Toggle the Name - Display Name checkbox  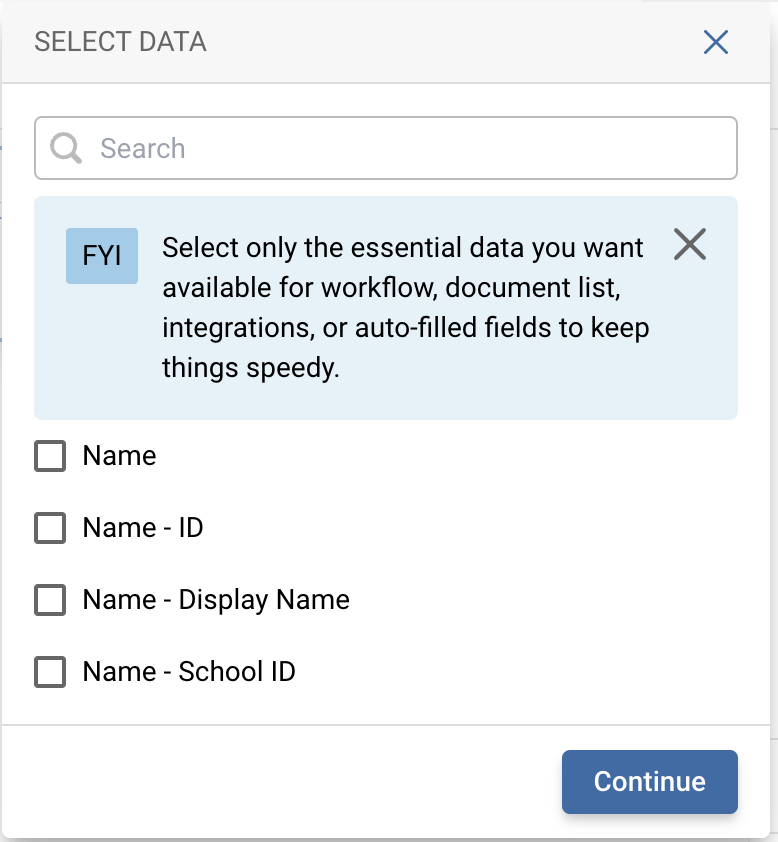[50, 600]
